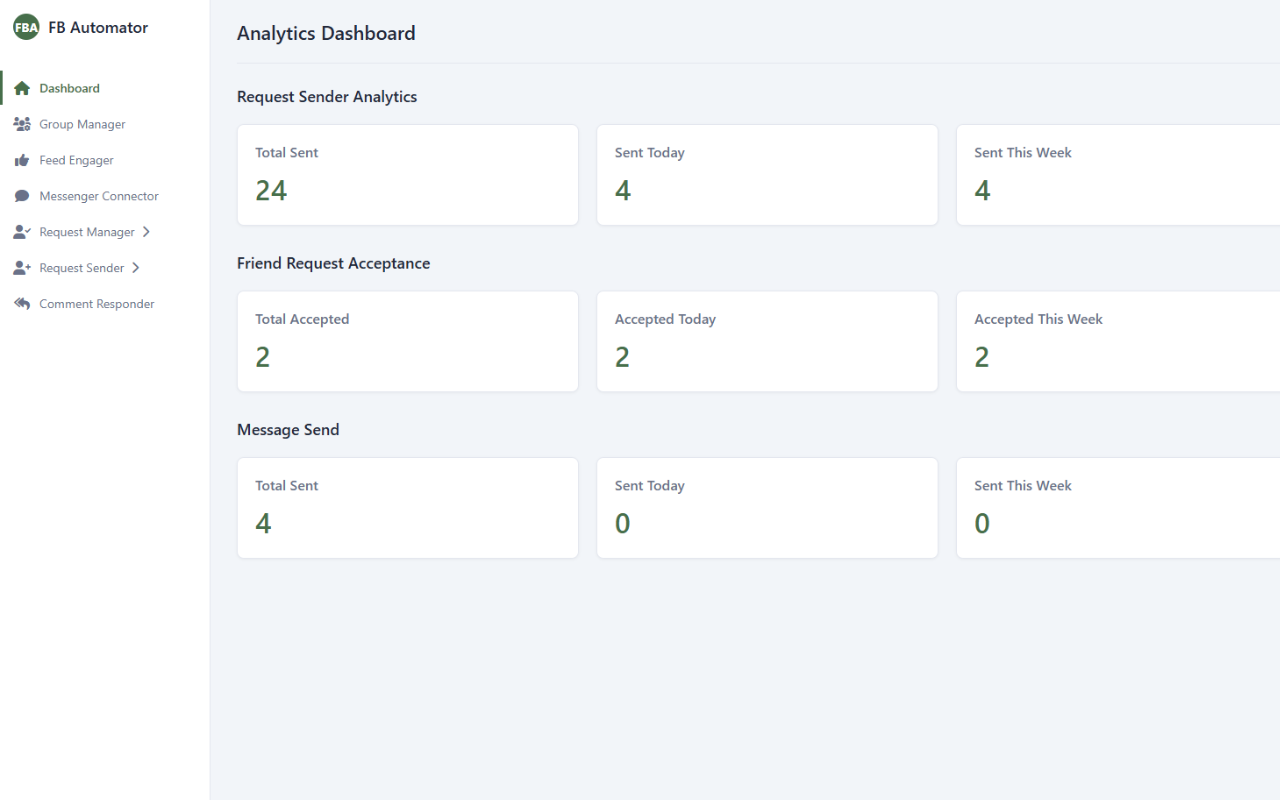This screenshot has height=800, width=1280.
Task: Click the Accepted Today statistic card
Action: 767,341
